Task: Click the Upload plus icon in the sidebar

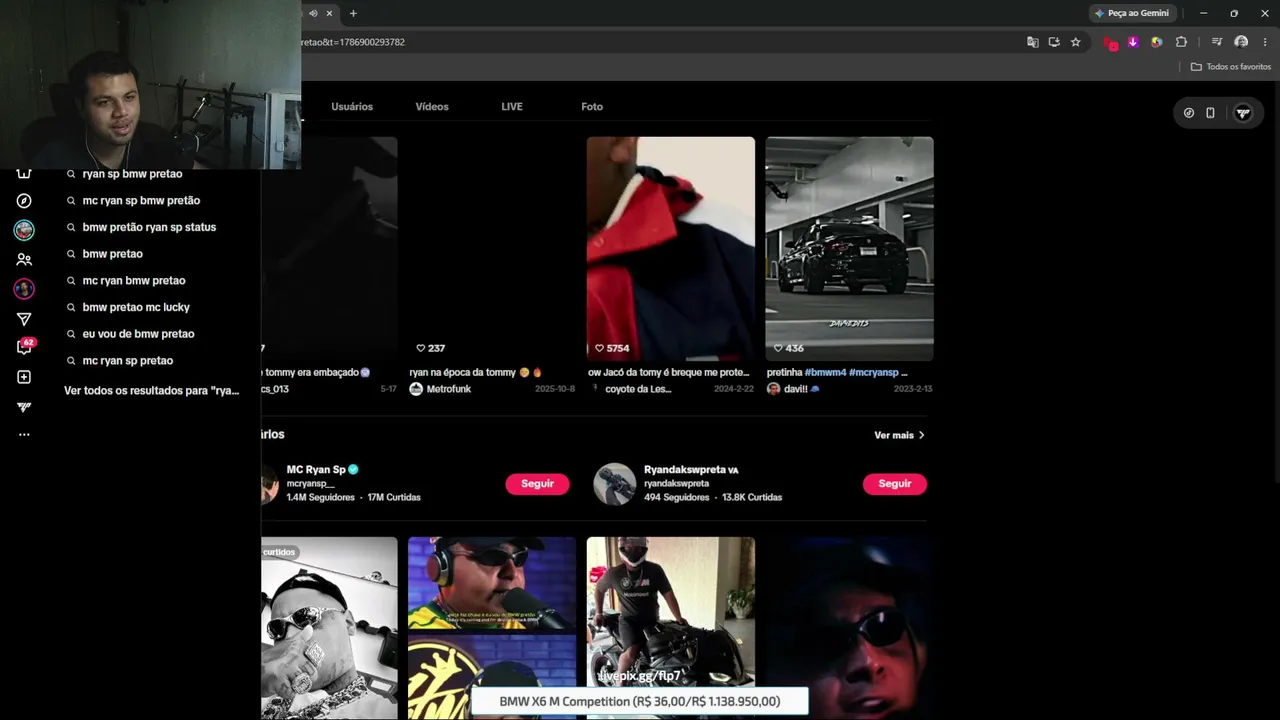Action: (24, 377)
